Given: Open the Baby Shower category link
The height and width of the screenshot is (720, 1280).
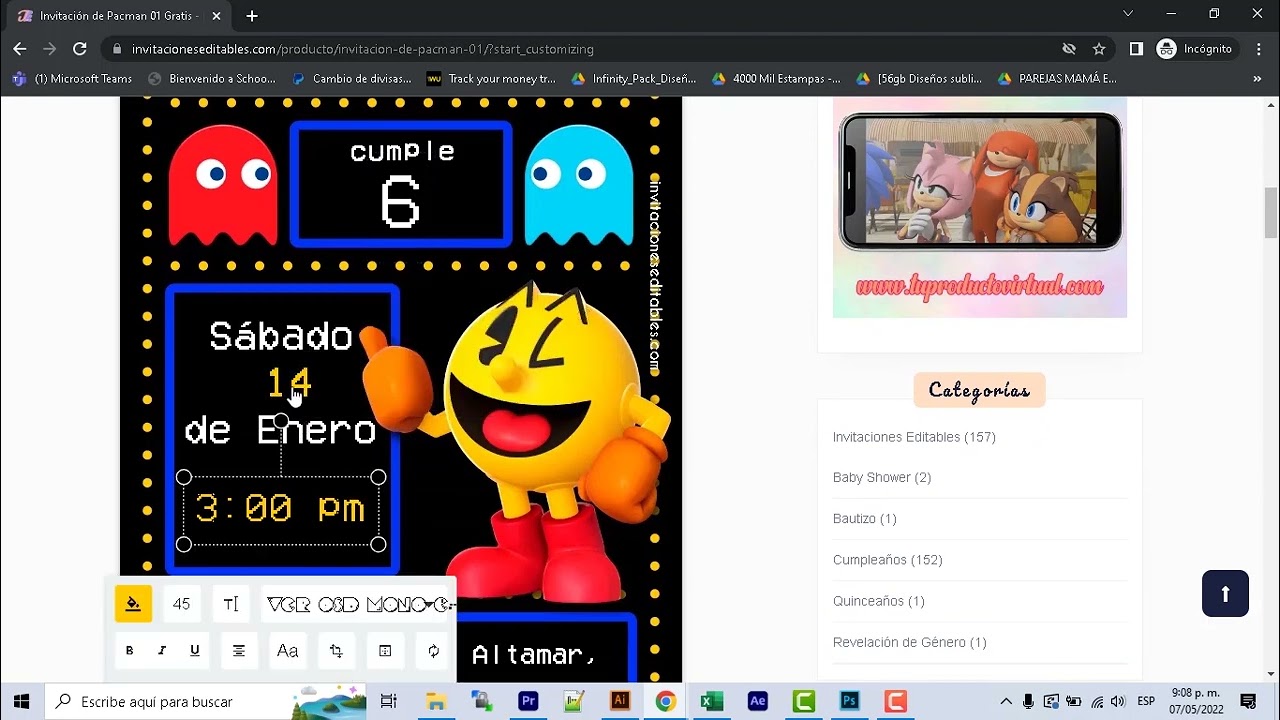Looking at the screenshot, I should pyautogui.click(x=881, y=477).
